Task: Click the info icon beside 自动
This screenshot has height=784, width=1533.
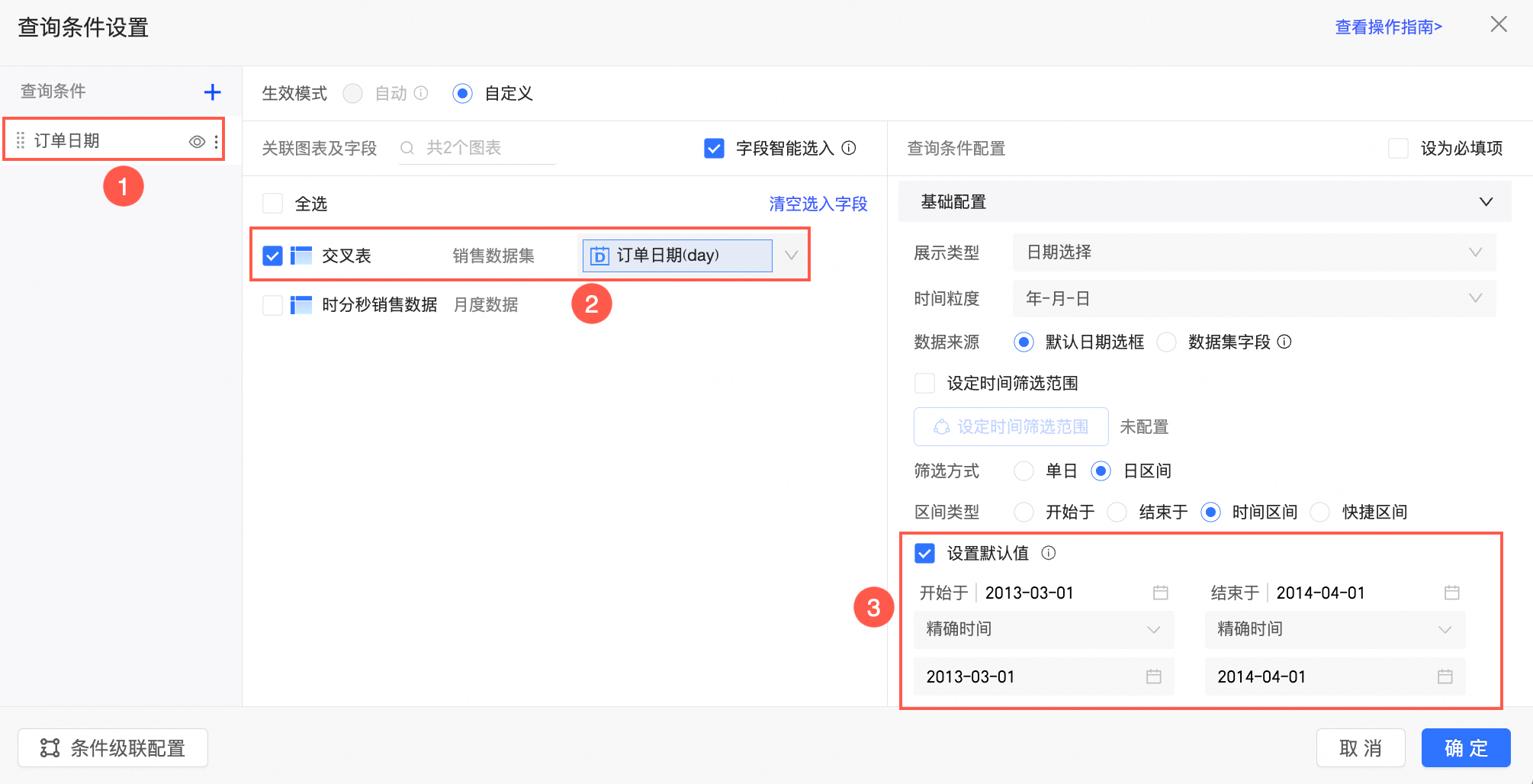Action: click(421, 93)
